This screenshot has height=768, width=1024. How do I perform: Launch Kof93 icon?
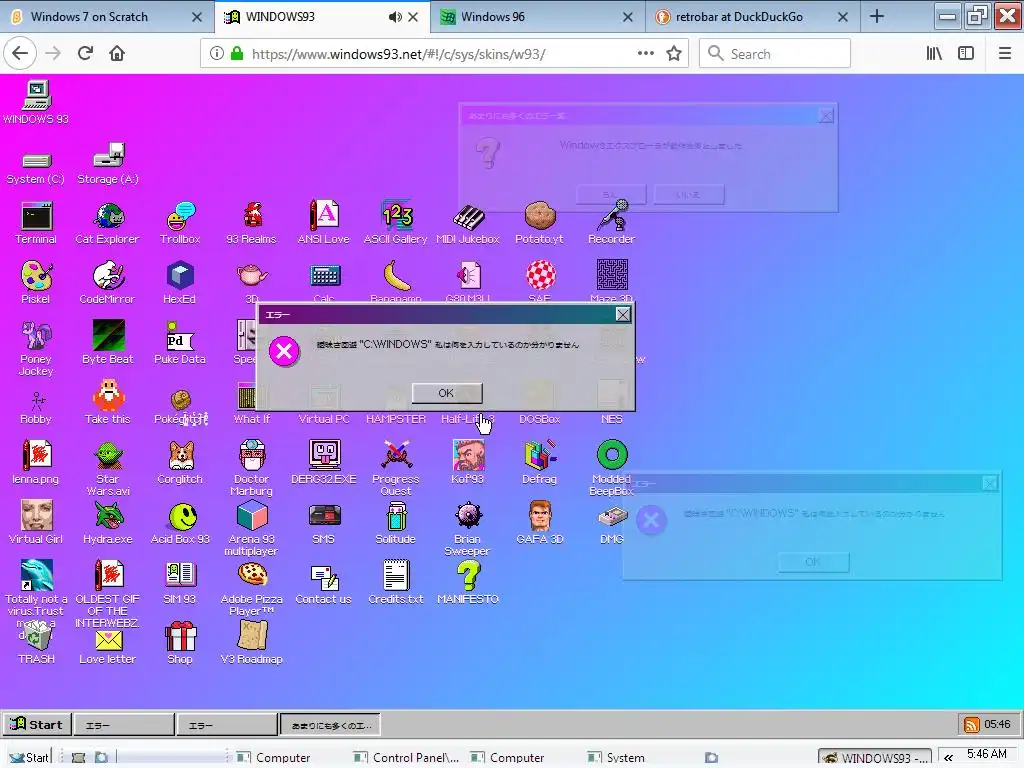click(x=468, y=462)
